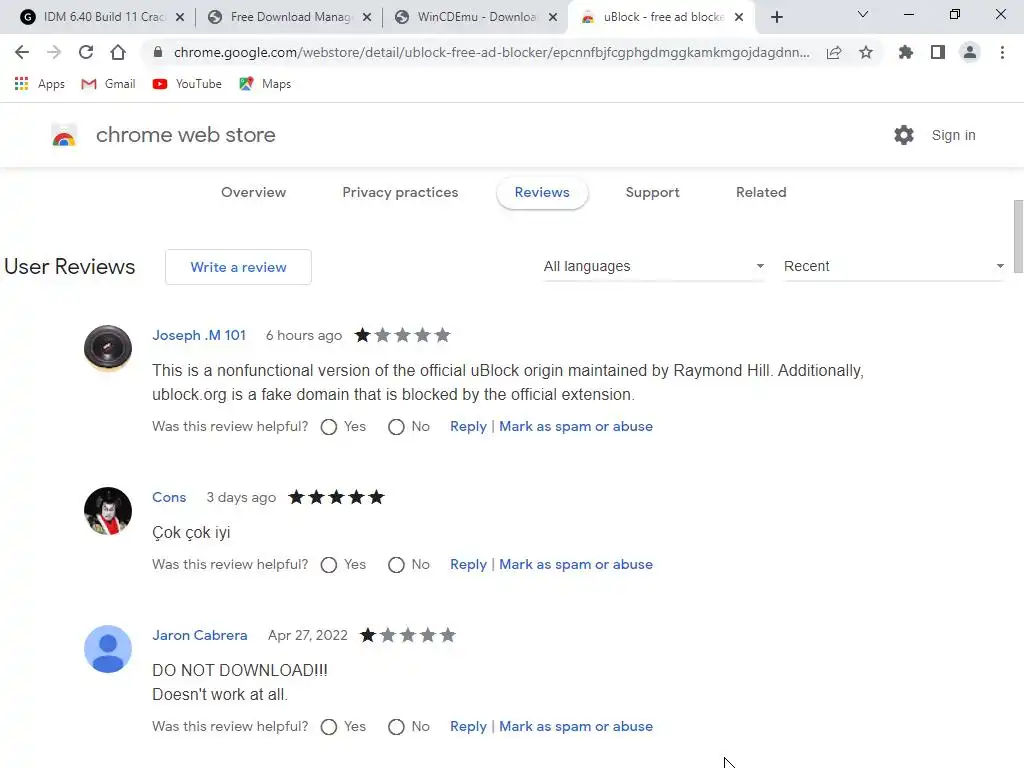1024x768 pixels.
Task: Go back to the previous page
Action: click(22, 52)
